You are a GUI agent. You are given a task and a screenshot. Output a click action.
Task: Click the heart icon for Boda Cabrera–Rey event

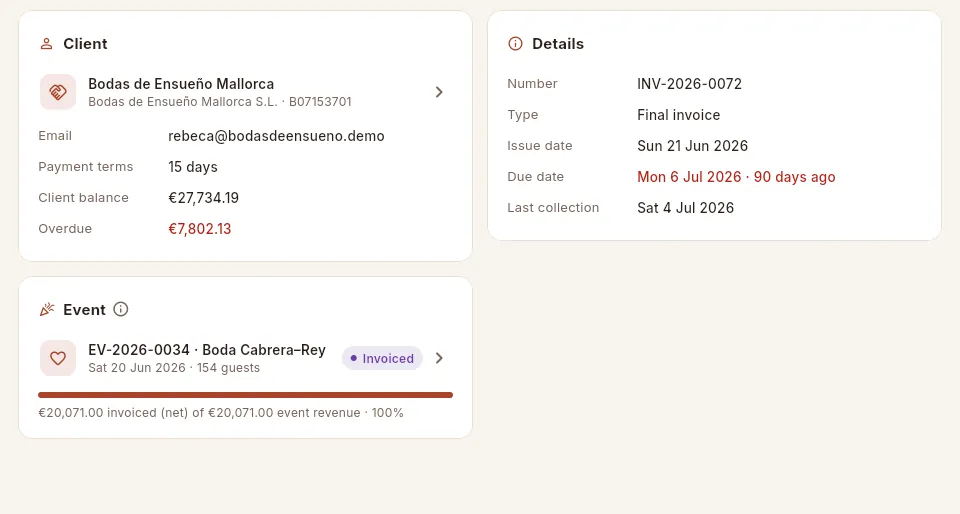(58, 358)
